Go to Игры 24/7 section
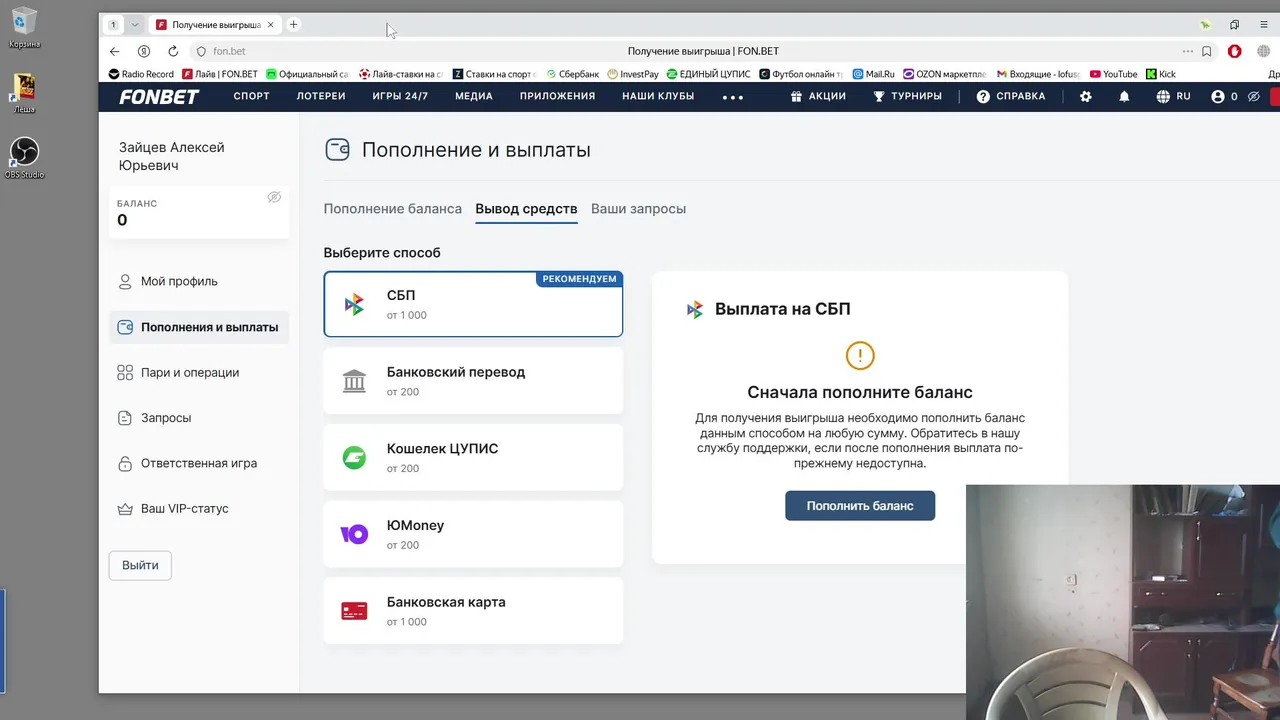 [400, 97]
